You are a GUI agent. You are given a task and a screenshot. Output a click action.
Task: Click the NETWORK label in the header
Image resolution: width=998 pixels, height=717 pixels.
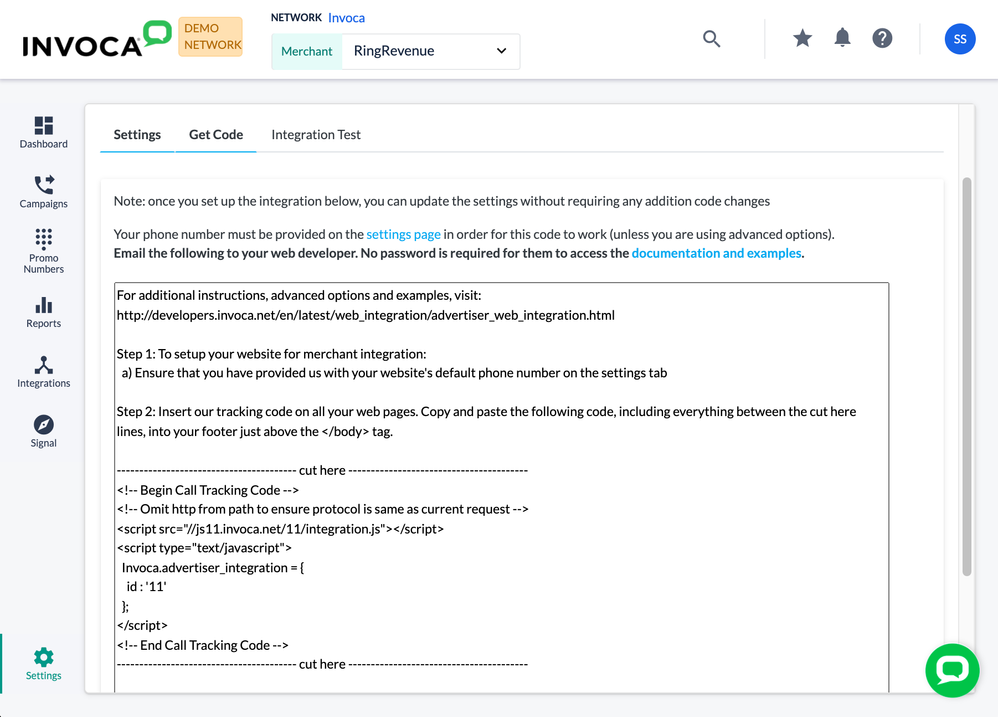point(296,17)
